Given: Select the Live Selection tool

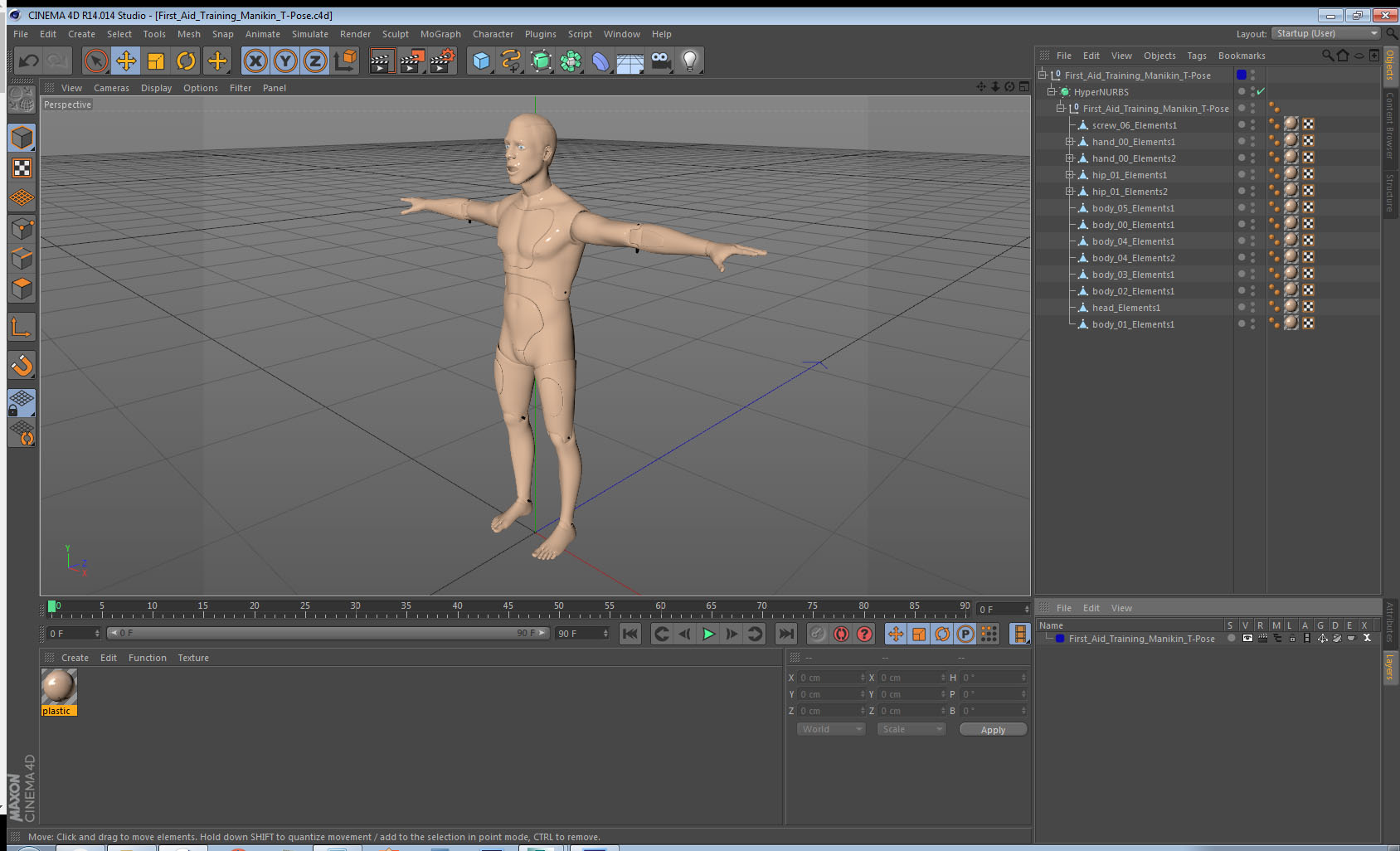Looking at the screenshot, I should (x=96, y=61).
